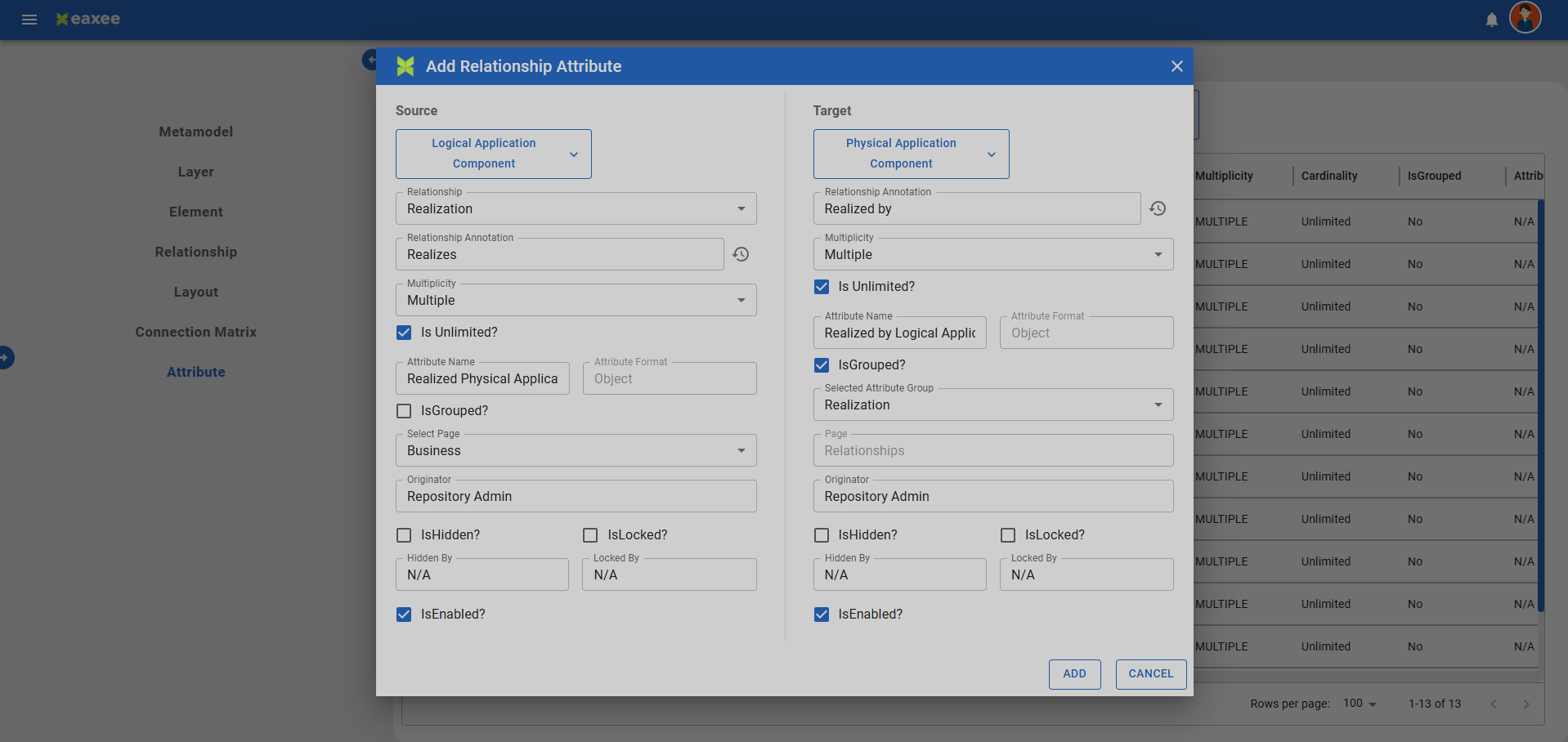This screenshot has width=1568, height=742.
Task: Click source Hidden By field
Action: point(482,574)
